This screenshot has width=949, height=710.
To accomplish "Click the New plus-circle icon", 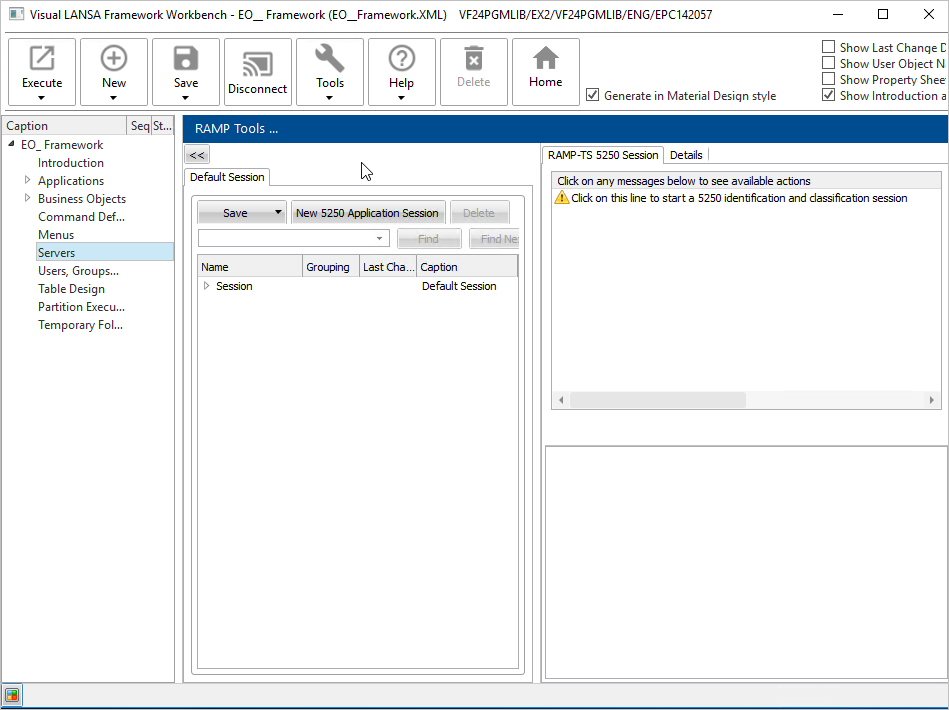I will pyautogui.click(x=114, y=59).
